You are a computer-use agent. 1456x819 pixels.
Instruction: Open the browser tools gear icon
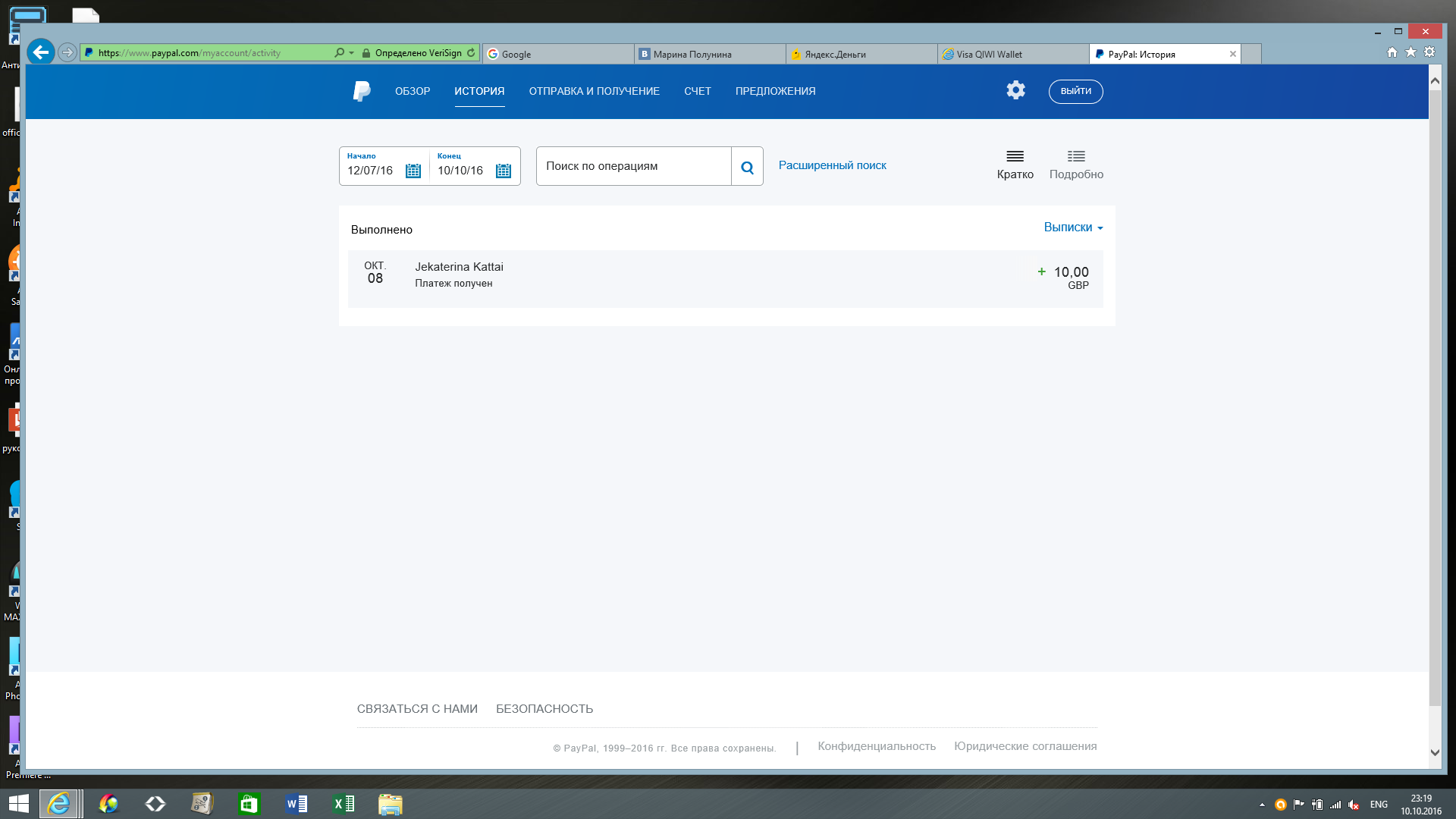point(1429,52)
